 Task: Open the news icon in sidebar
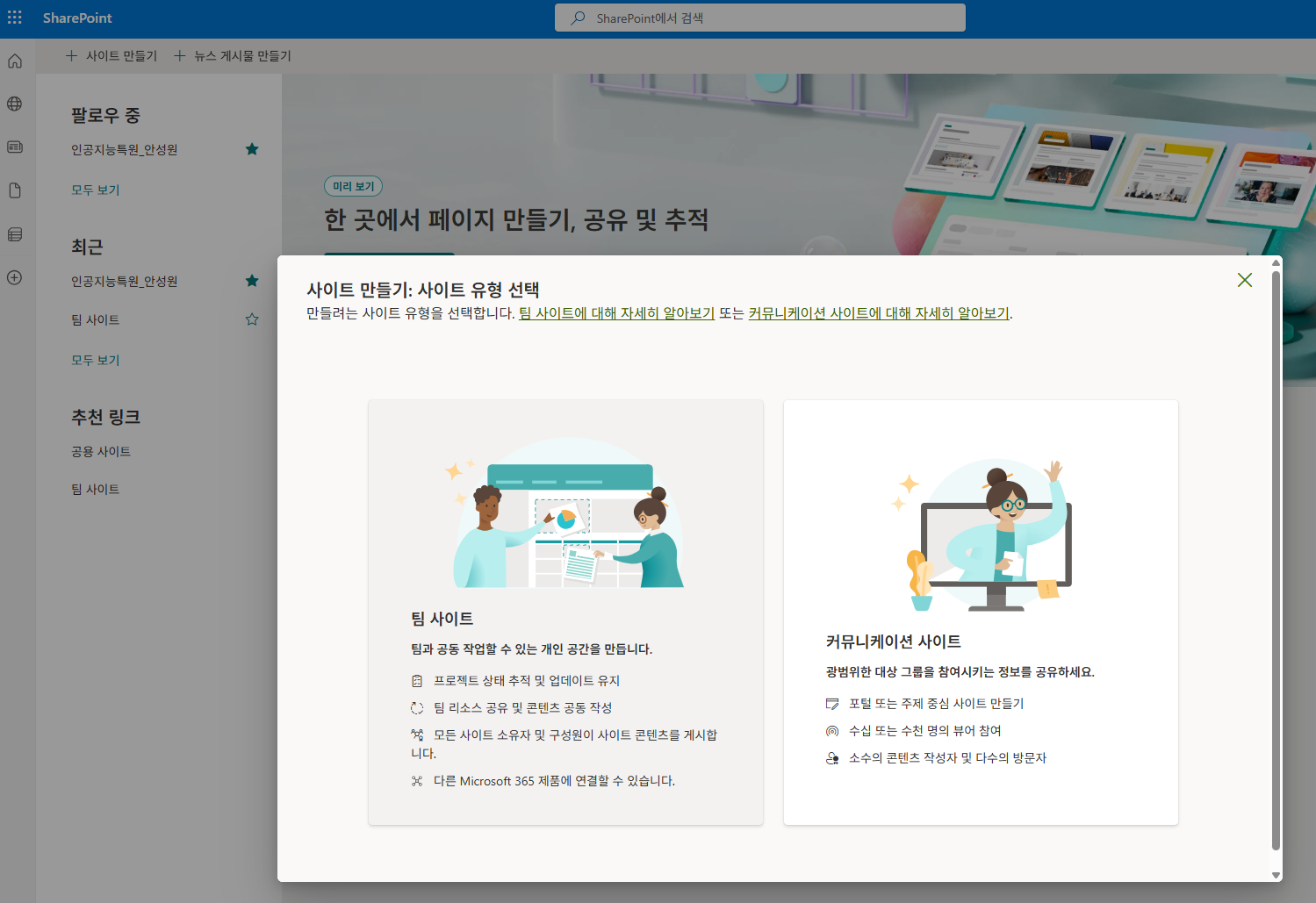(15, 147)
